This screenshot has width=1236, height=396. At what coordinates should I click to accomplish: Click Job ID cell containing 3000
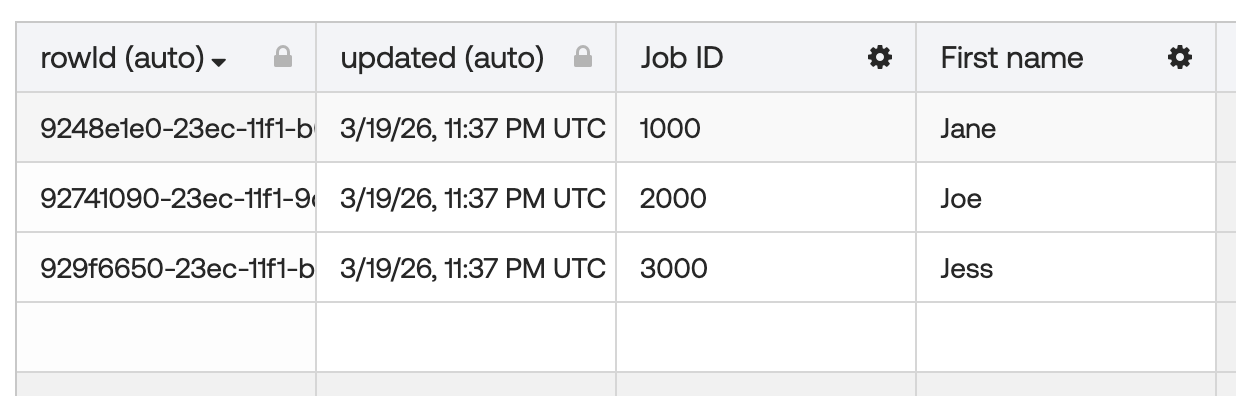(x=766, y=268)
